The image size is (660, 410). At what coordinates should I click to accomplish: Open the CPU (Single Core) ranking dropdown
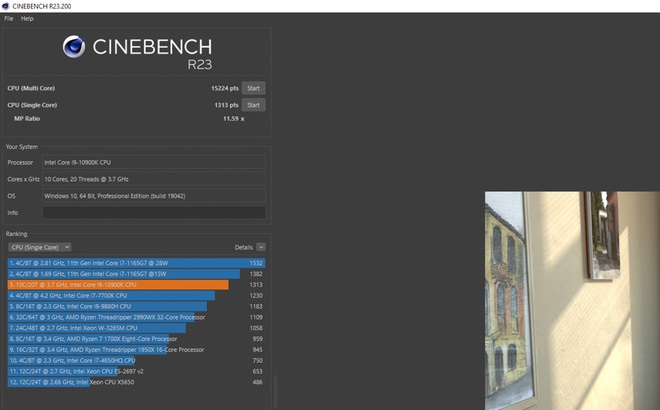[x=40, y=247]
